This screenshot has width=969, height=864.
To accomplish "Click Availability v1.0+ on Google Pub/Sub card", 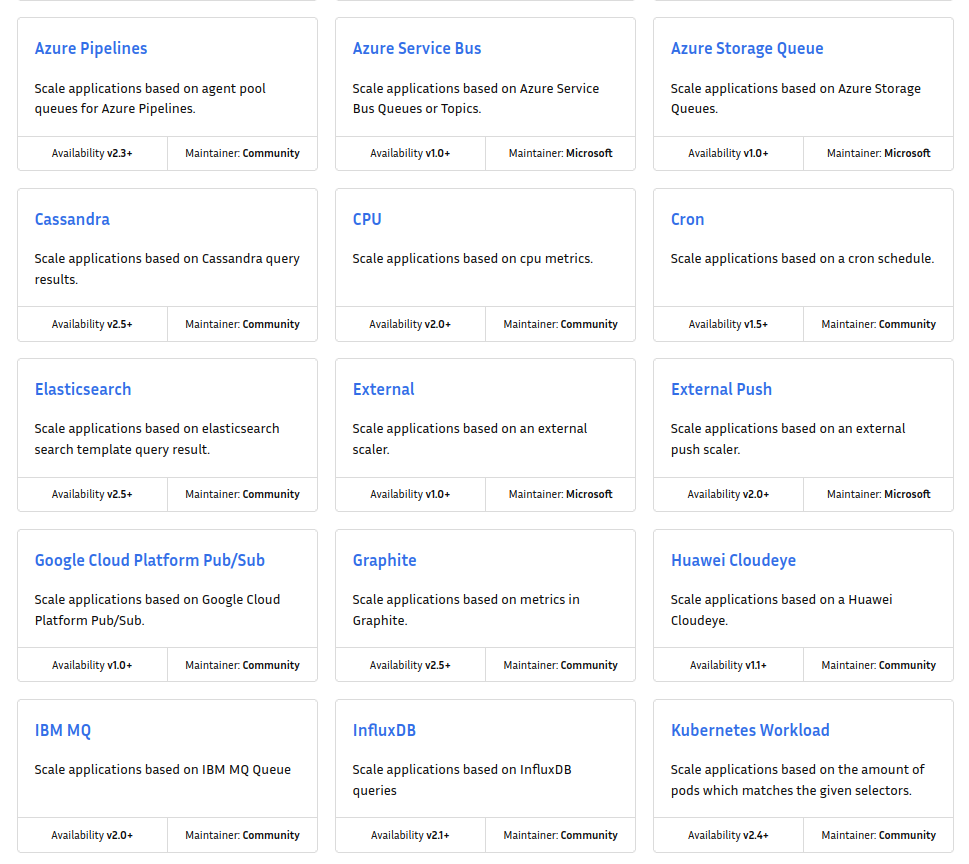I will coord(92,665).
